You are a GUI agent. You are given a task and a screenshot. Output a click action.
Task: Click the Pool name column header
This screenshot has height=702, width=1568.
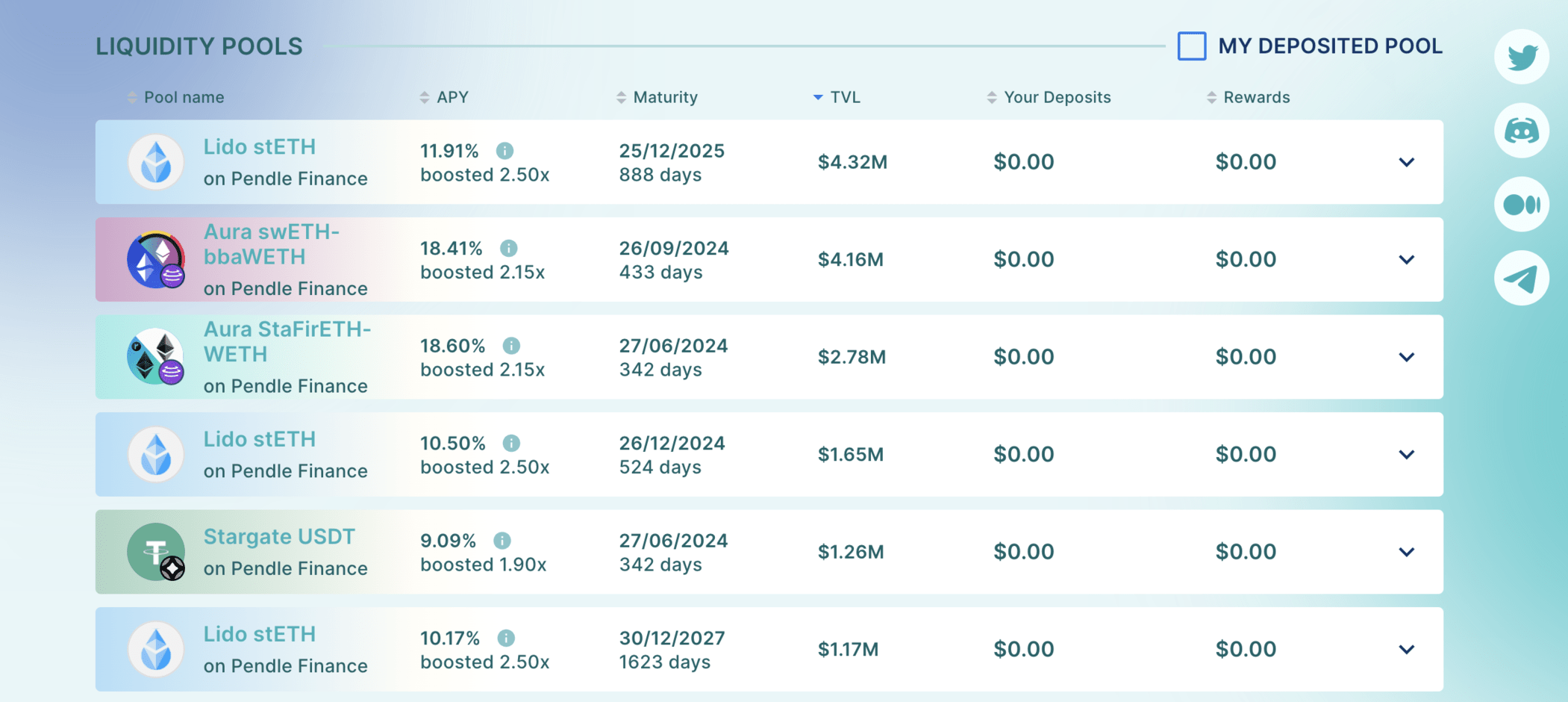(x=184, y=97)
